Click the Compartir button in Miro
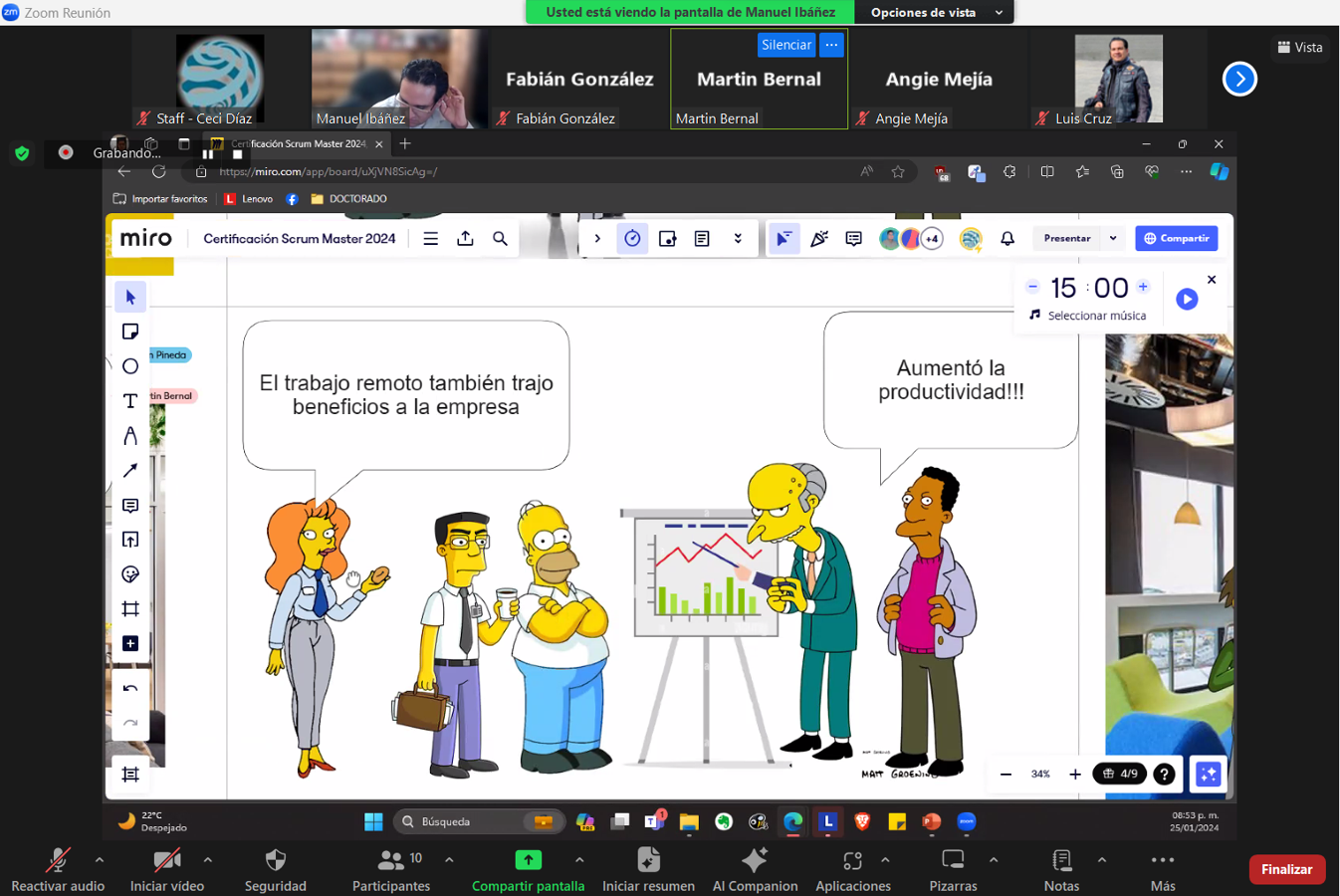This screenshot has height=896, width=1340. pyautogui.click(x=1176, y=239)
